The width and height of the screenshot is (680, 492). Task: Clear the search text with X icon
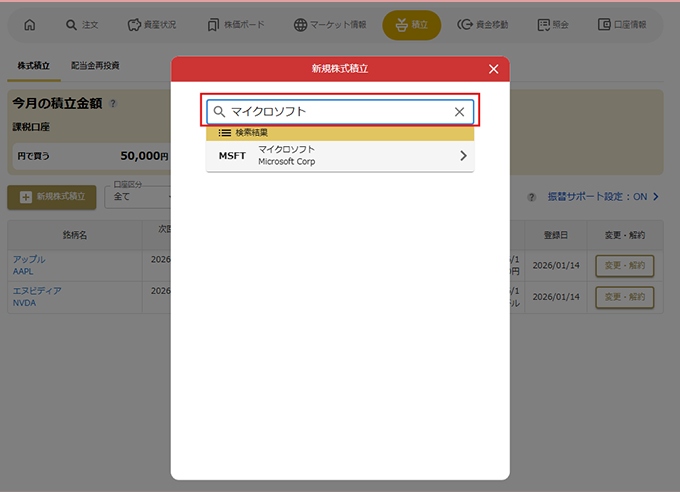click(459, 112)
